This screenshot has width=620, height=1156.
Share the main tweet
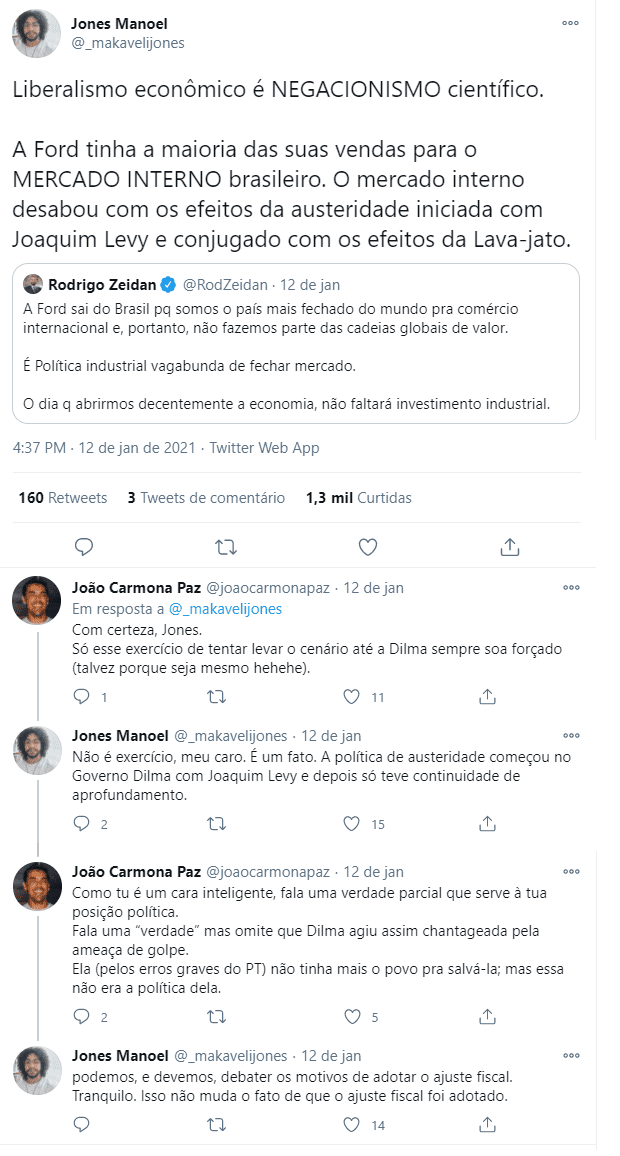pos(509,546)
